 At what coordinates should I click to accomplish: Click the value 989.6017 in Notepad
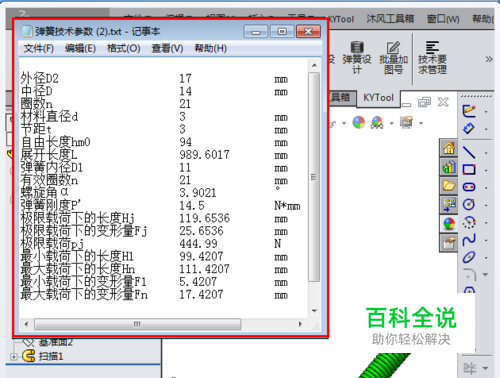click(x=204, y=155)
